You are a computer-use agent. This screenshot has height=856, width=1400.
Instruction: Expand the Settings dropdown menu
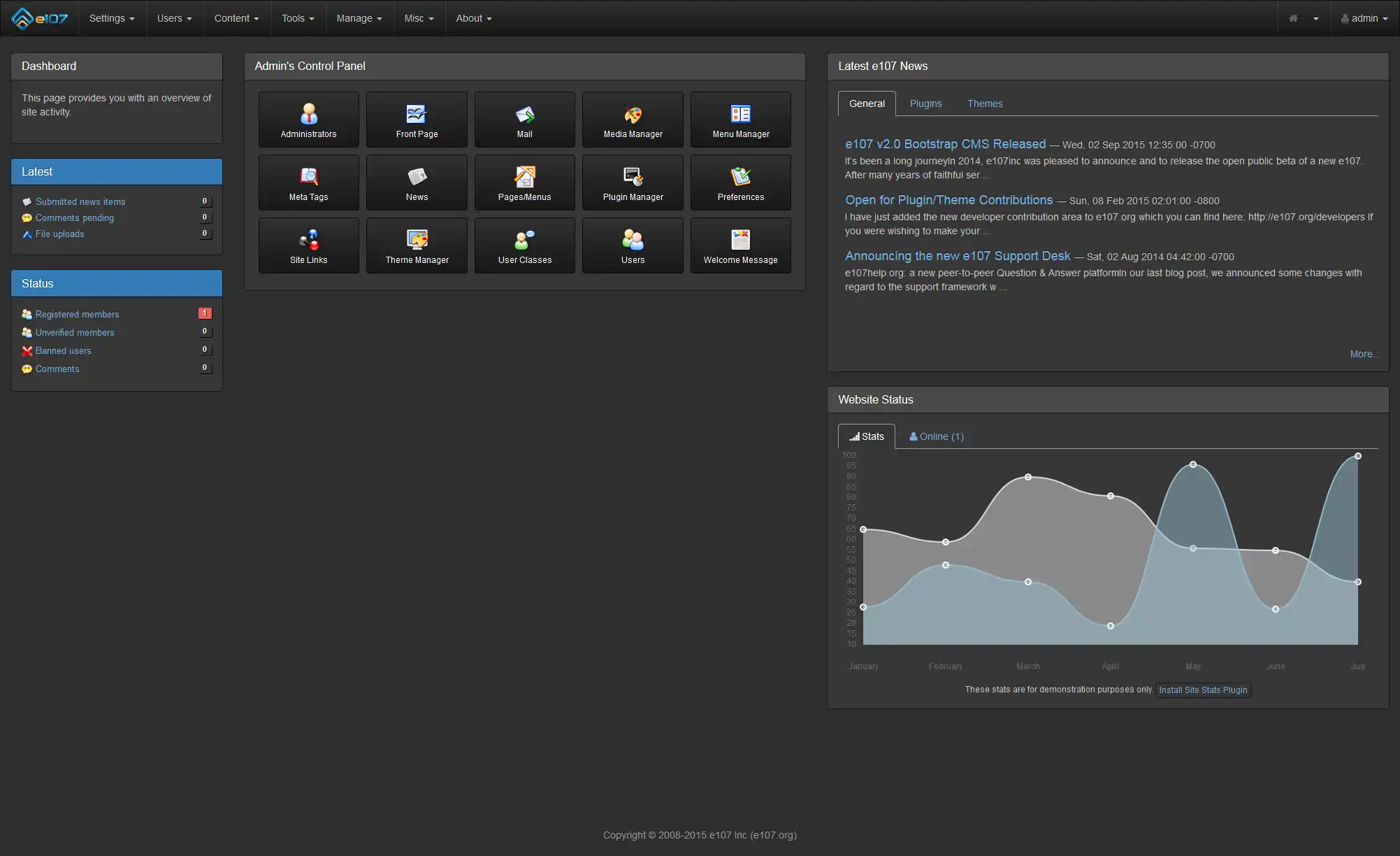112,18
